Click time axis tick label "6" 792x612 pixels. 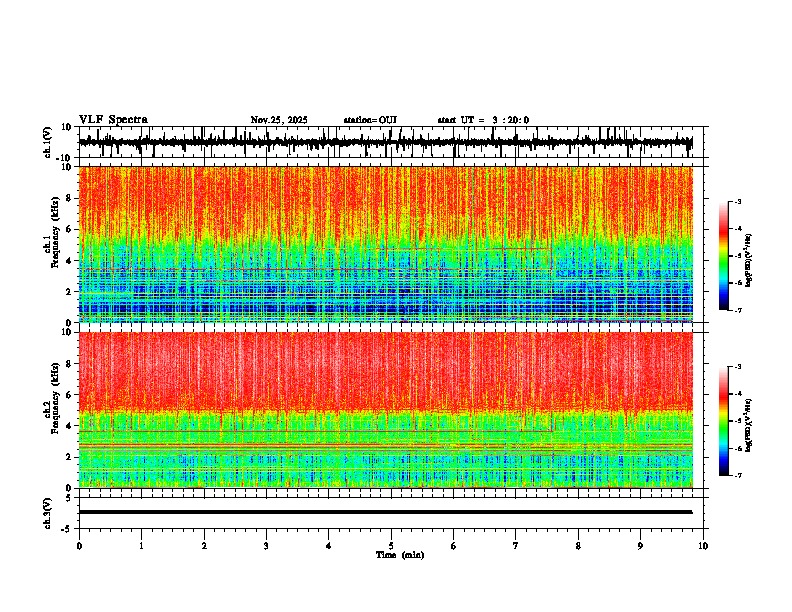coord(454,546)
